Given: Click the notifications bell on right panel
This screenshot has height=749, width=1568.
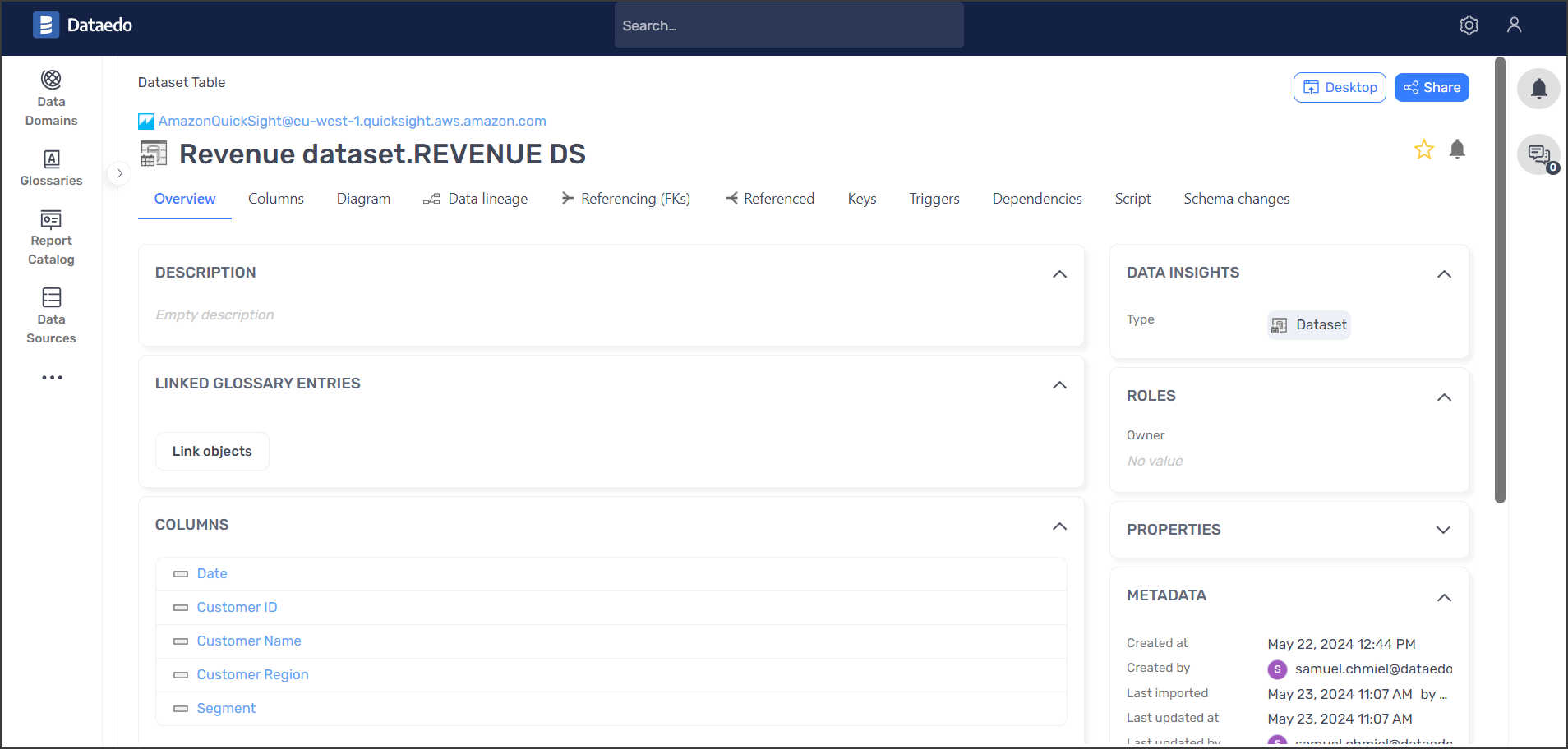Looking at the screenshot, I should tap(1539, 89).
